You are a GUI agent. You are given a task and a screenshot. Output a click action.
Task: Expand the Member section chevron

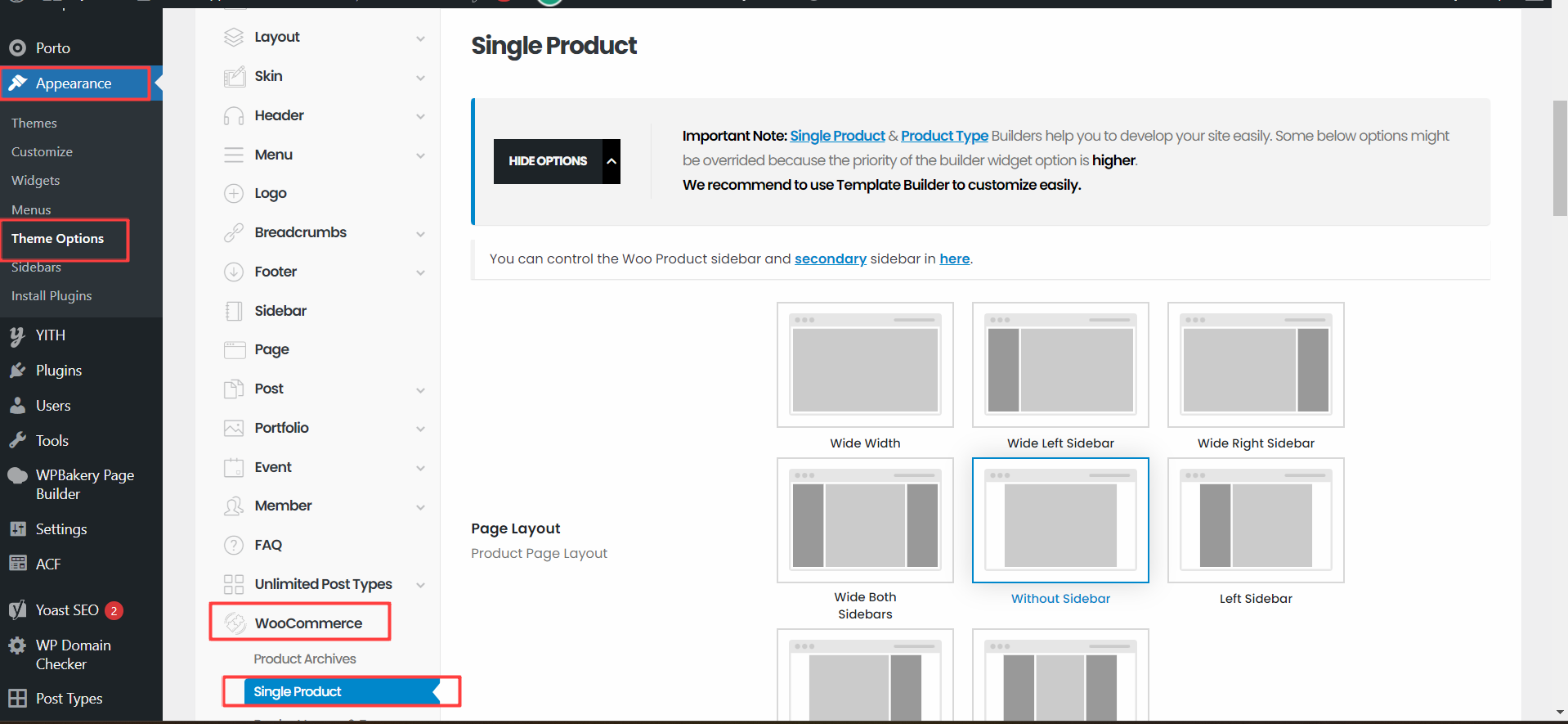click(420, 507)
